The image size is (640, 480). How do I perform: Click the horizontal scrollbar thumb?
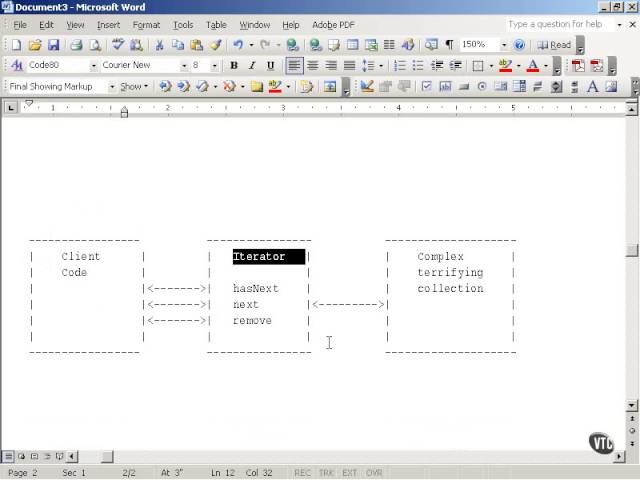(x=107, y=456)
